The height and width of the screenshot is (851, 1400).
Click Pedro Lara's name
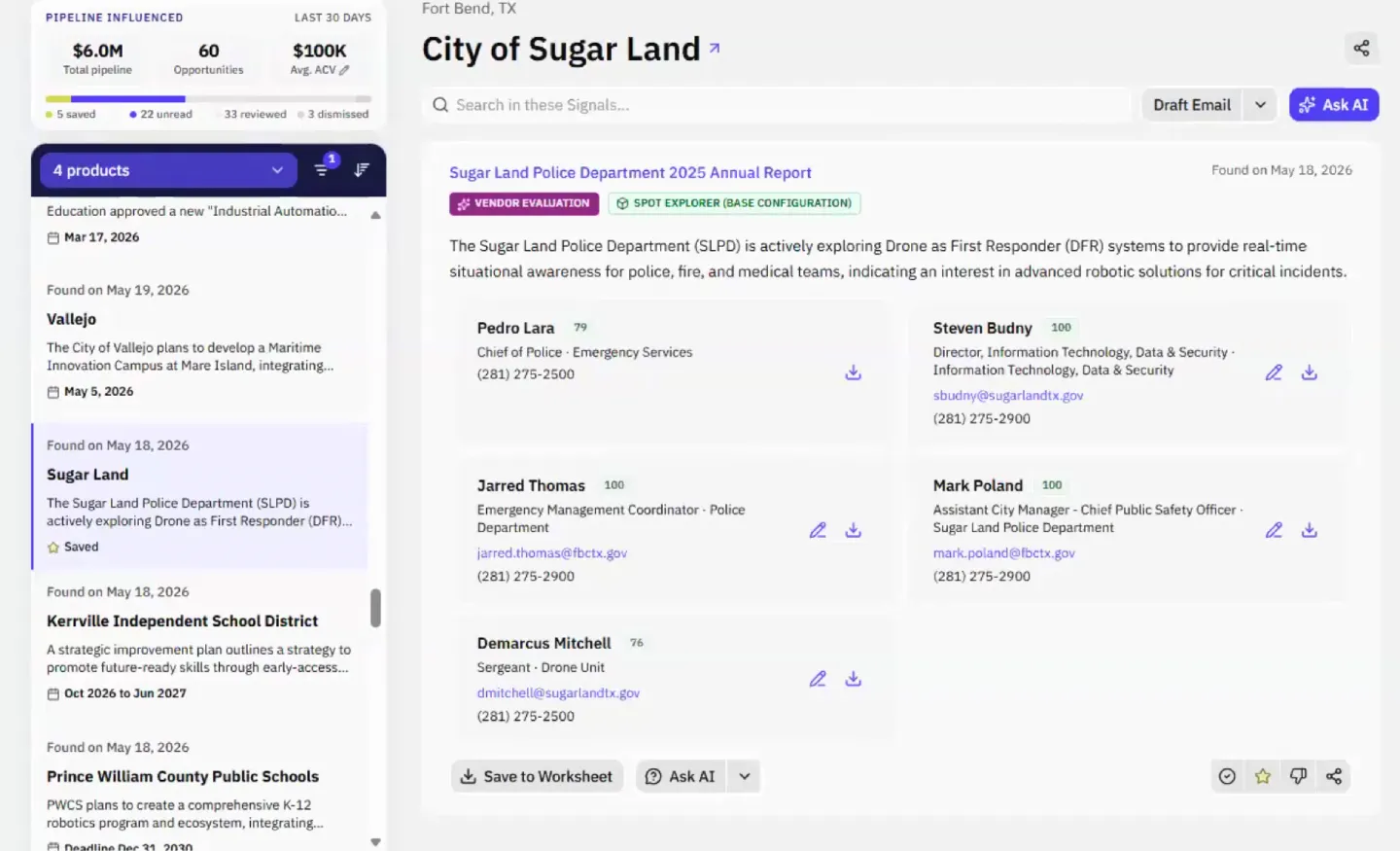pos(515,328)
